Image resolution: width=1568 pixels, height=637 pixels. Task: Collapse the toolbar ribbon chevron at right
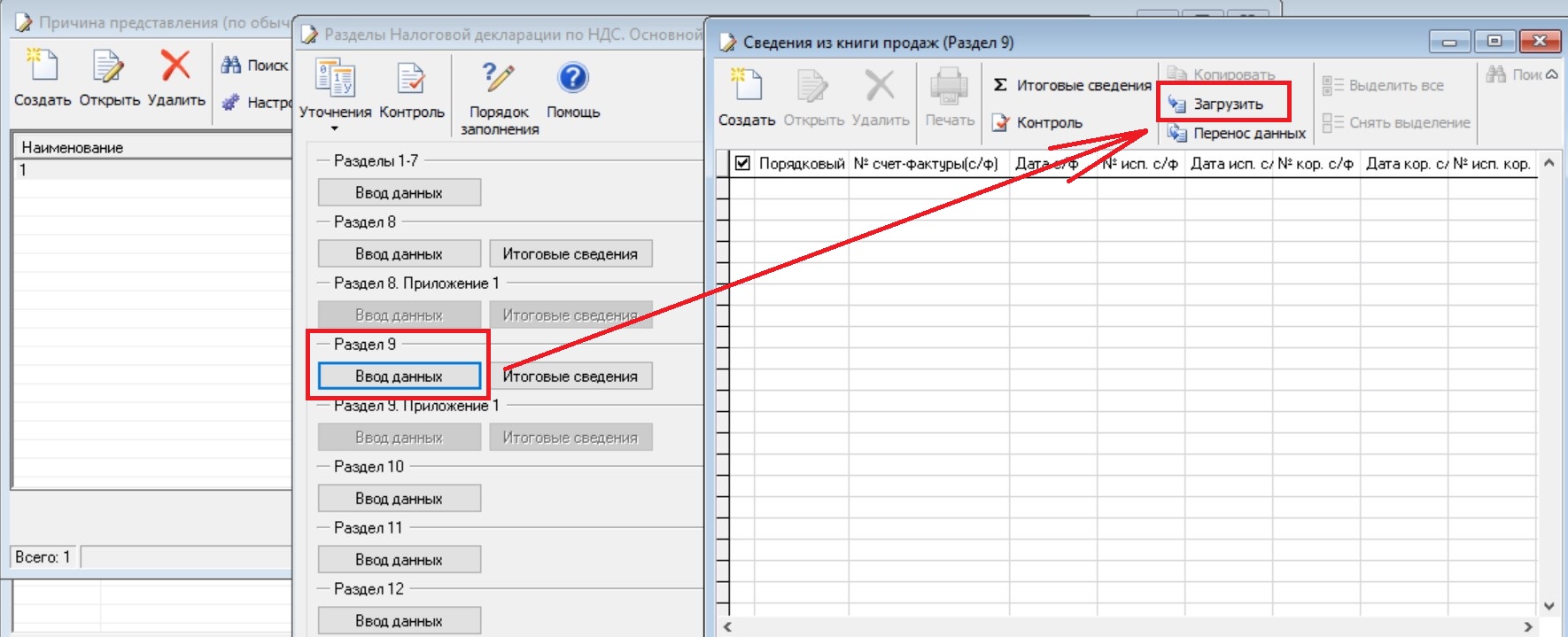pos(1551,75)
